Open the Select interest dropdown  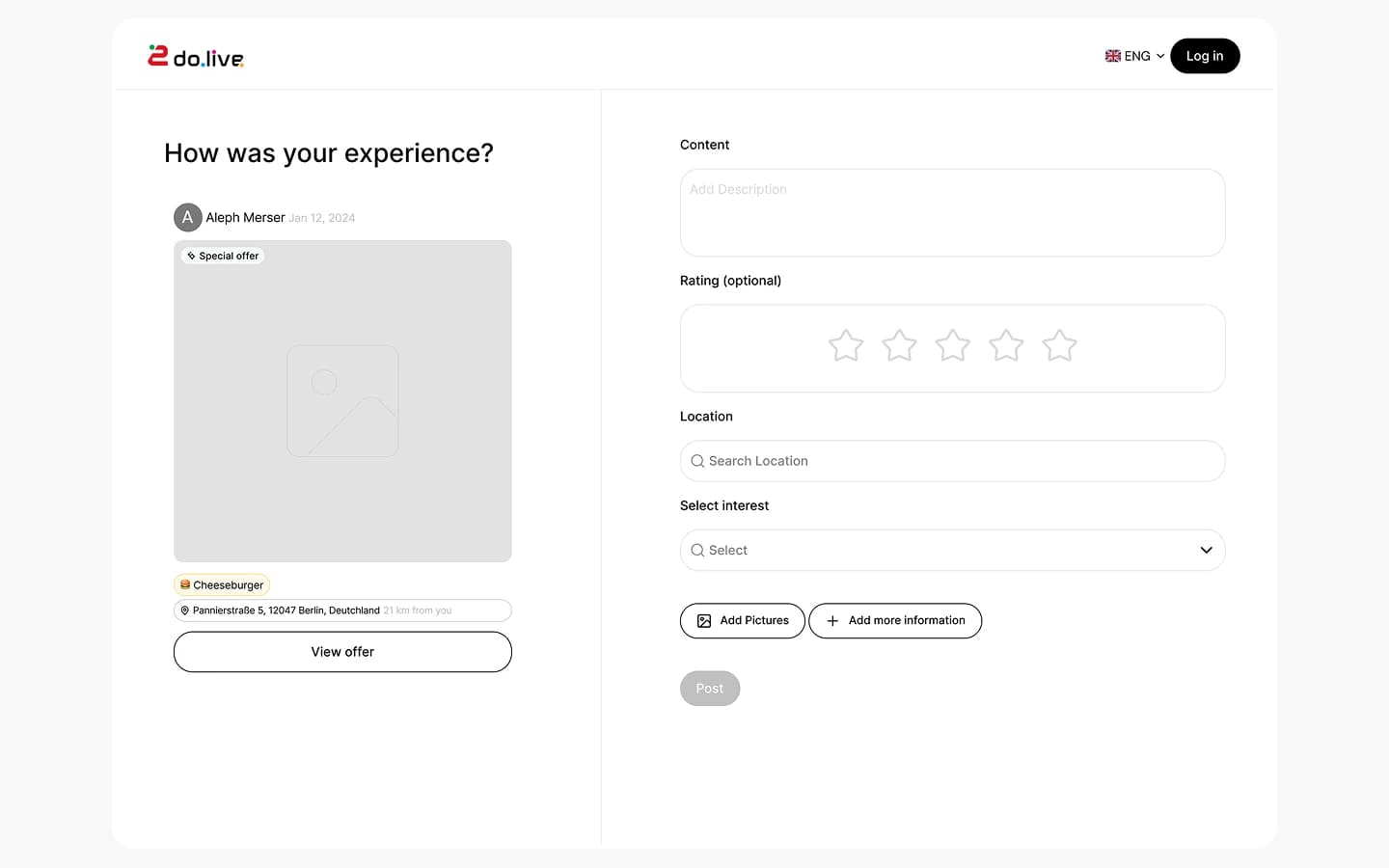point(953,550)
